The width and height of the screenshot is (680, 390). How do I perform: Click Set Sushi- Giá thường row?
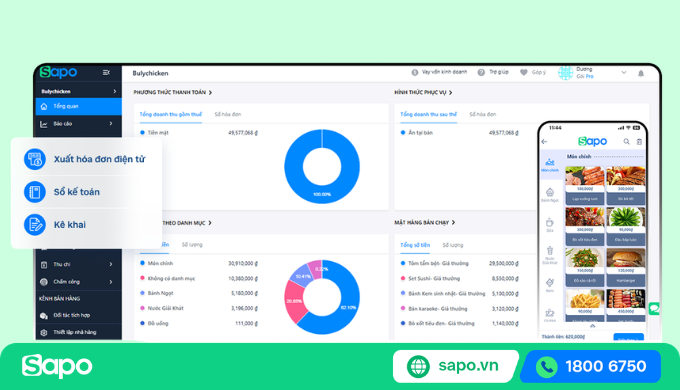[x=460, y=279]
